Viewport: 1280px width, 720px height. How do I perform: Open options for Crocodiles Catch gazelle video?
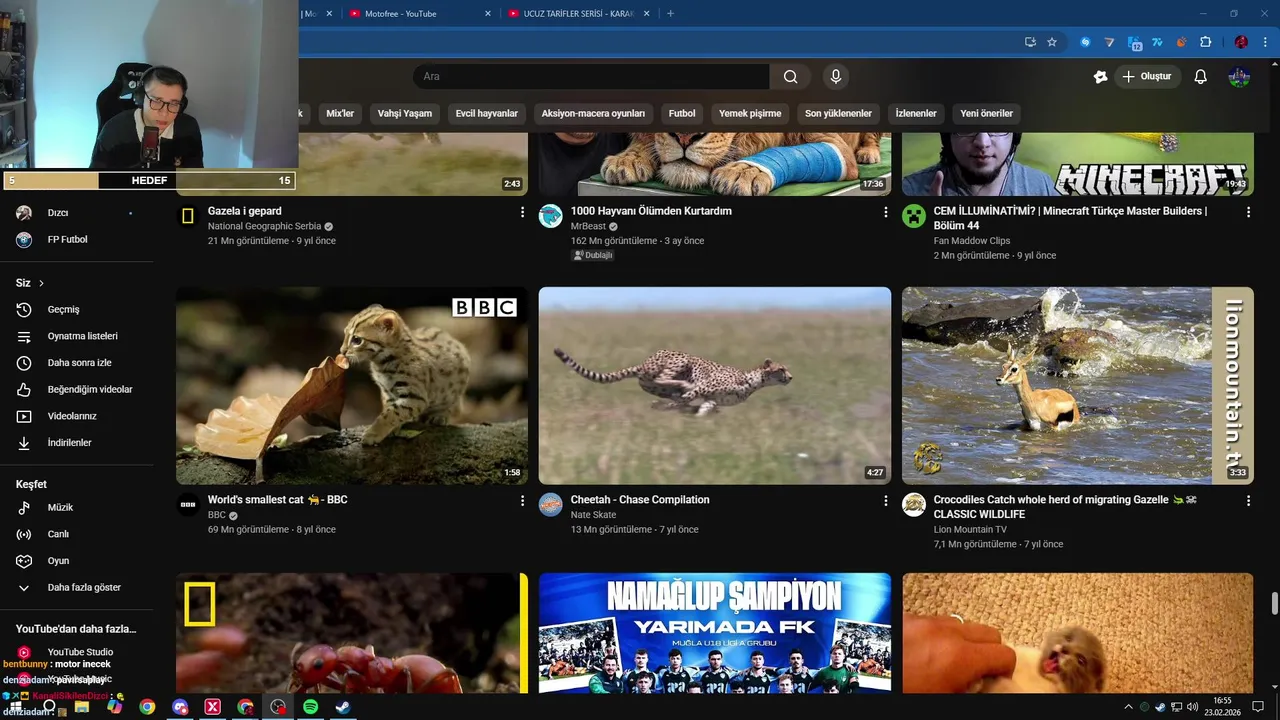coord(1248,500)
